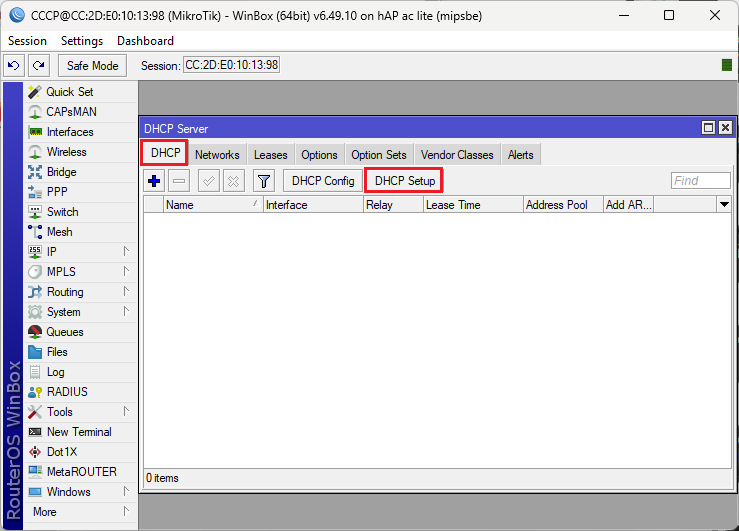
Task: Sort by the Interface column header
Action: (x=313, y=205)
